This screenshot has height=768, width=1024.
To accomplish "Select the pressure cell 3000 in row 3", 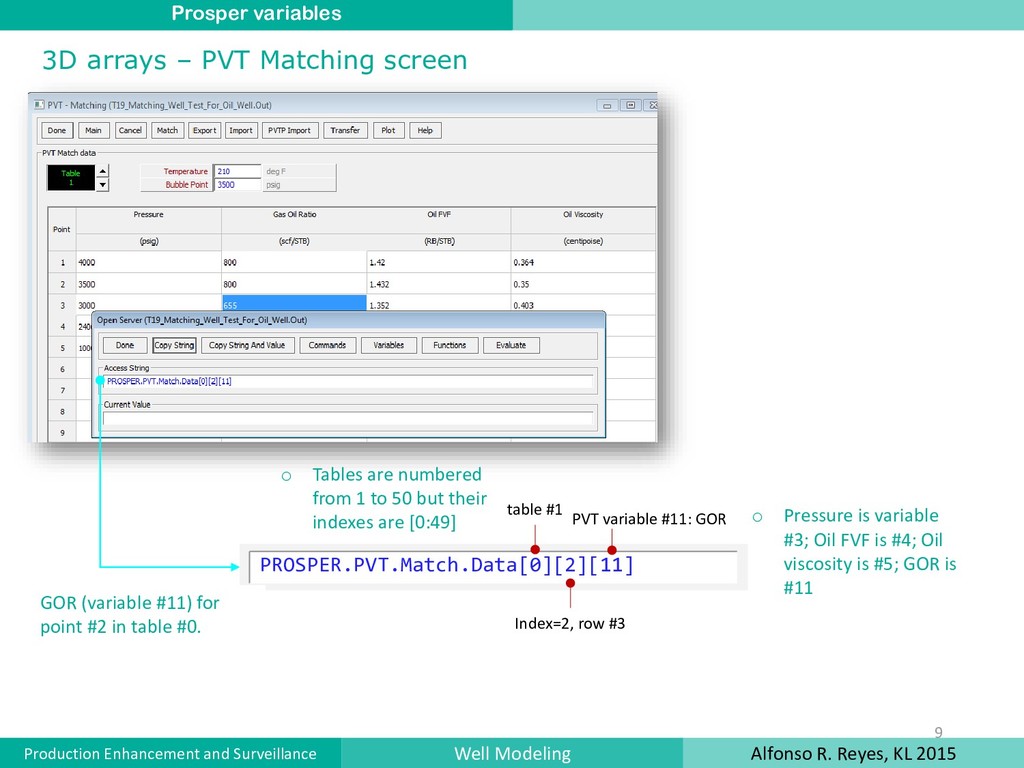I will coord(149,304).
